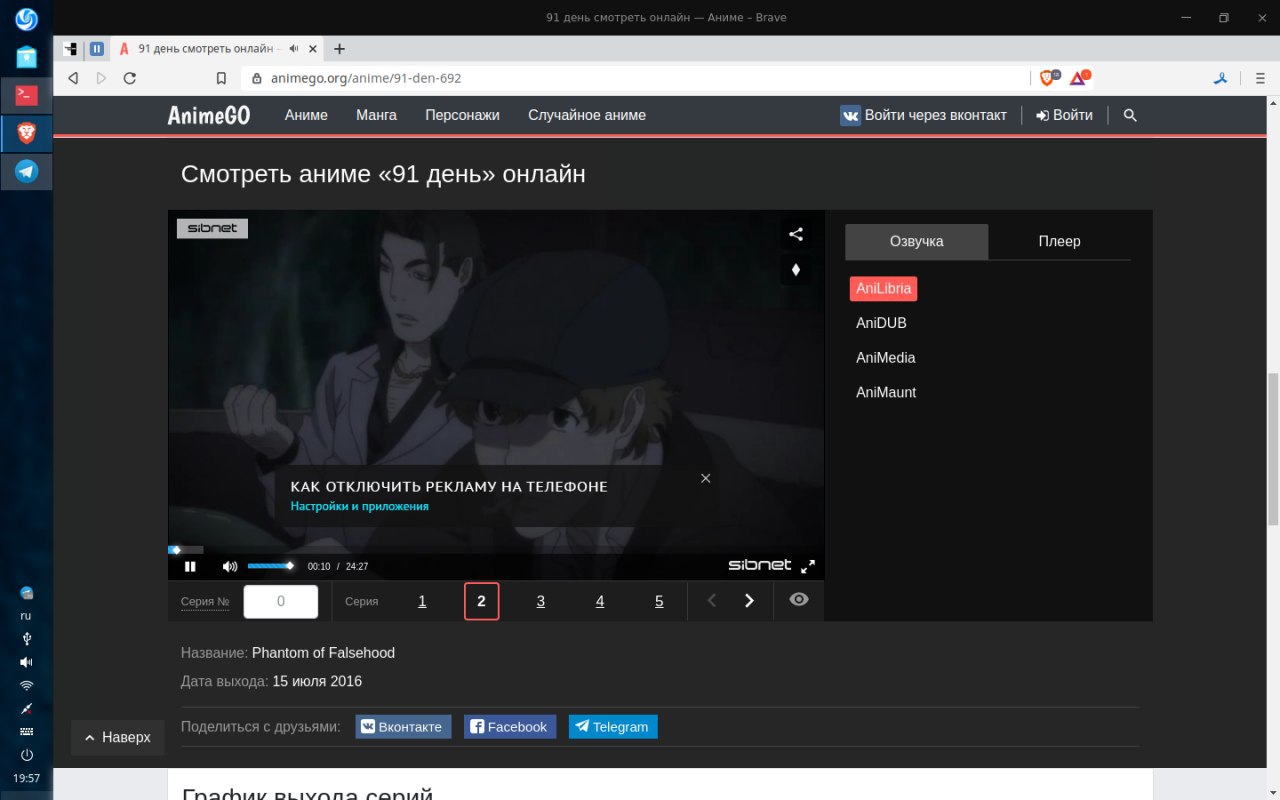View site security lock icon
This screenshot has width=1280, height=800.
point(257,78)
